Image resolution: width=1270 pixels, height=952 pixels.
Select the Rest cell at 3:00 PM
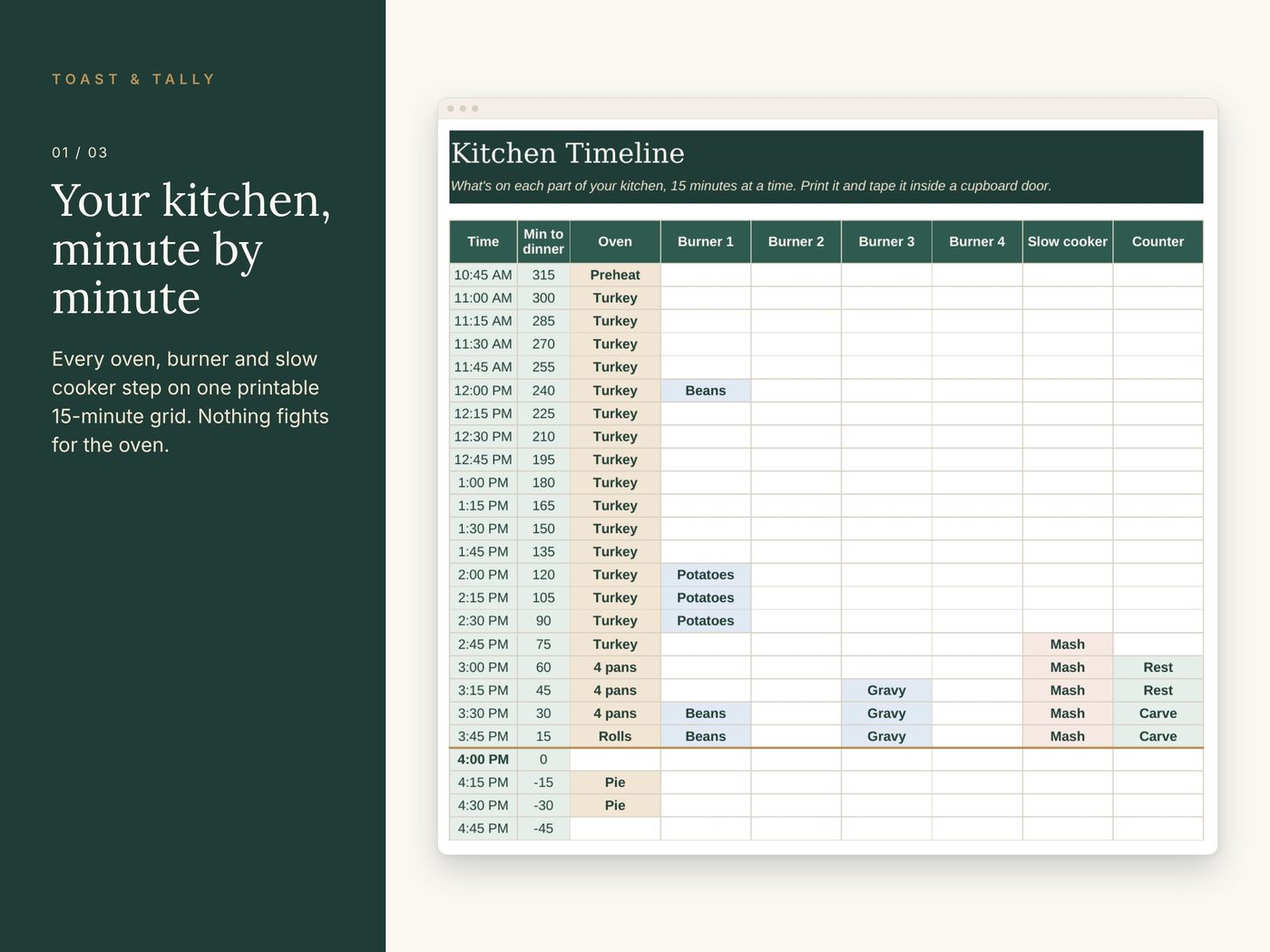[1158, 667]
